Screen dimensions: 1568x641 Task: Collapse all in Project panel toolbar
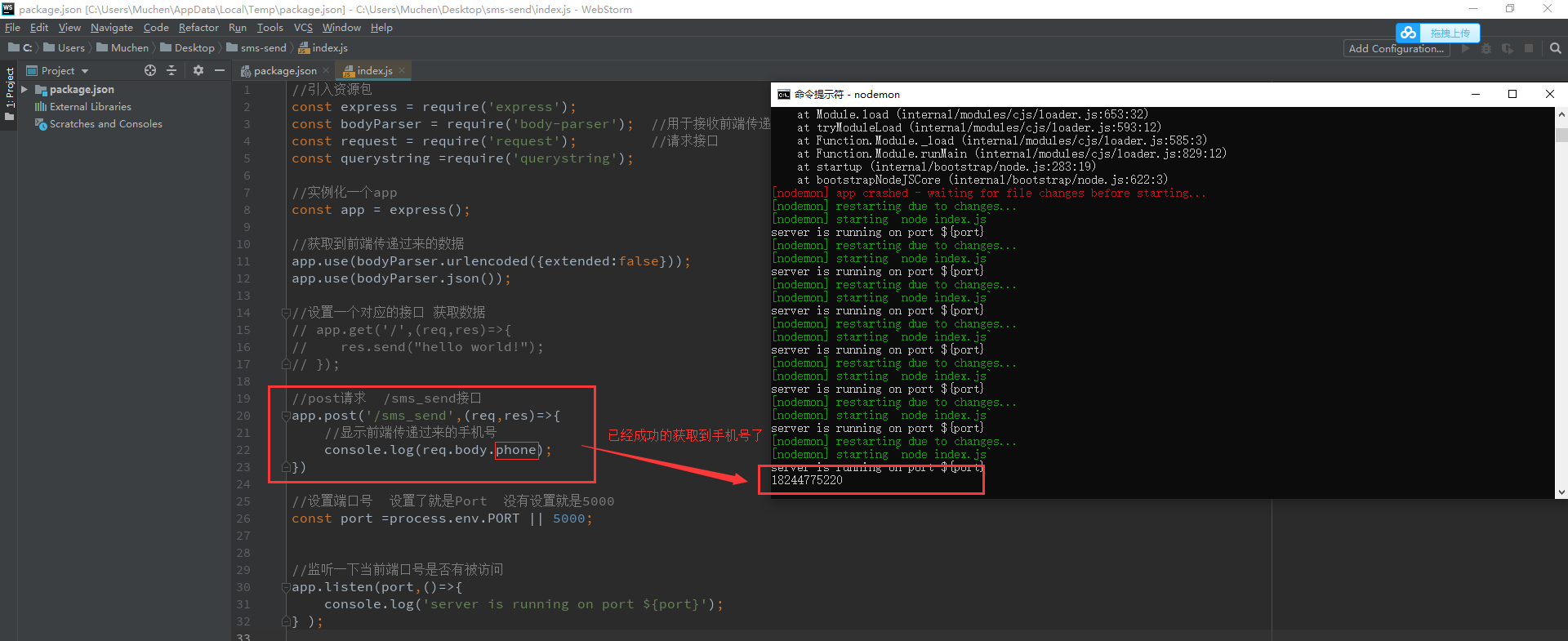[171, 71]
